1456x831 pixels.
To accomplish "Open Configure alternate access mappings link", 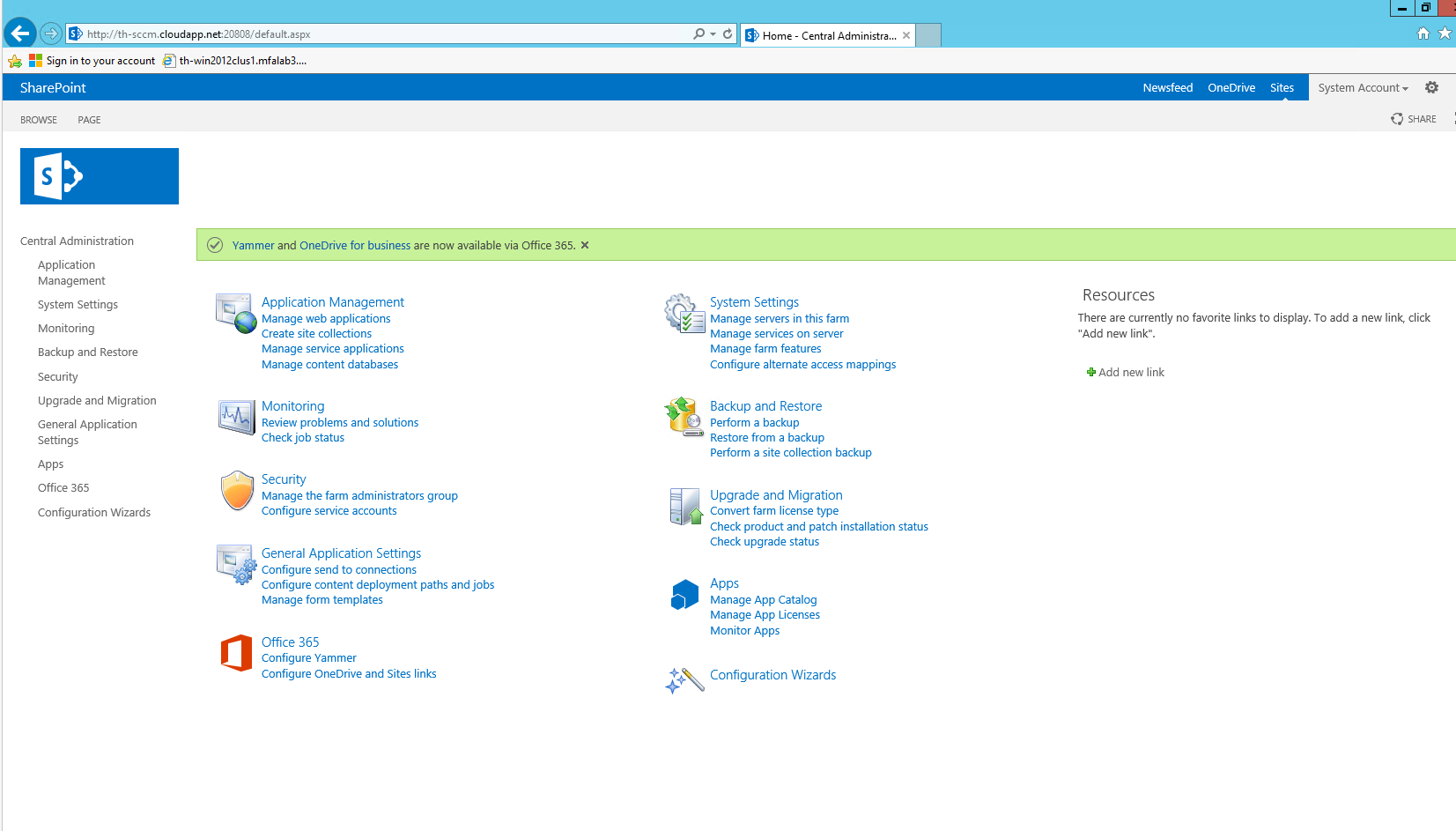I will point(803,364).
